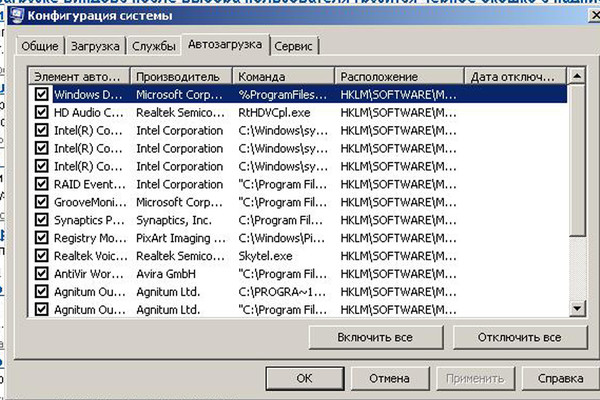Sort by Производитель column header
This screenshot has width=600, height=400.
(x=181, y=76)
